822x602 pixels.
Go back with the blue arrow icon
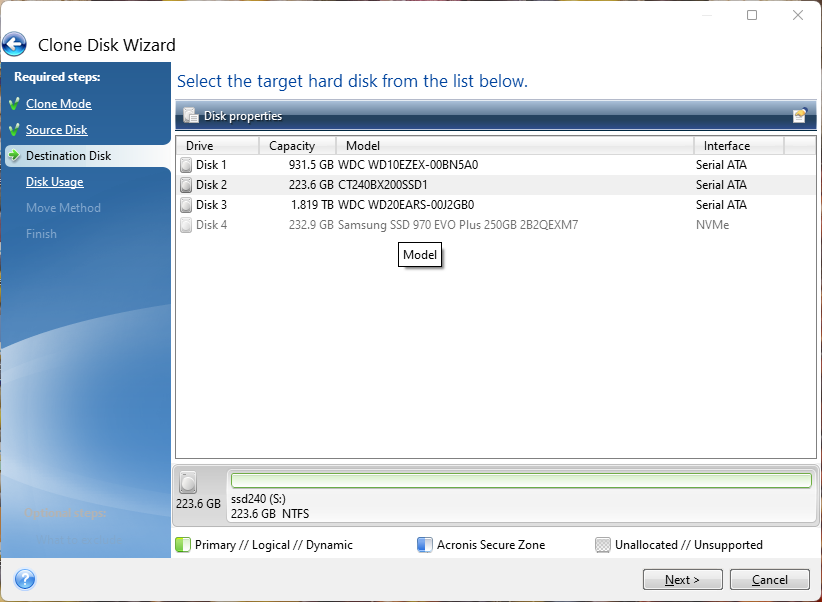[x=15, y=45]
